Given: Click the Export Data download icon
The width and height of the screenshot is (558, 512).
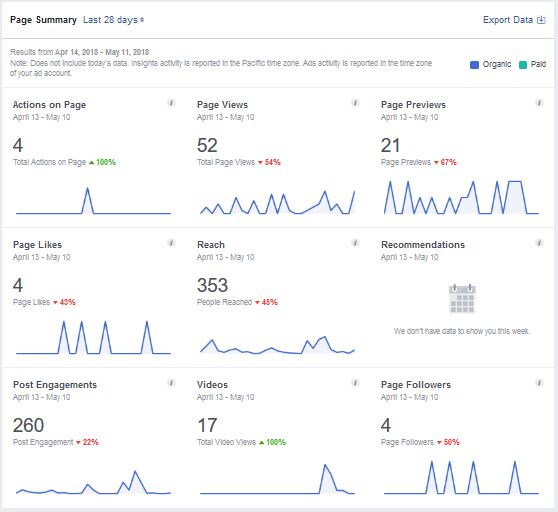Looking at the screenshot, I should click(541, 20).
